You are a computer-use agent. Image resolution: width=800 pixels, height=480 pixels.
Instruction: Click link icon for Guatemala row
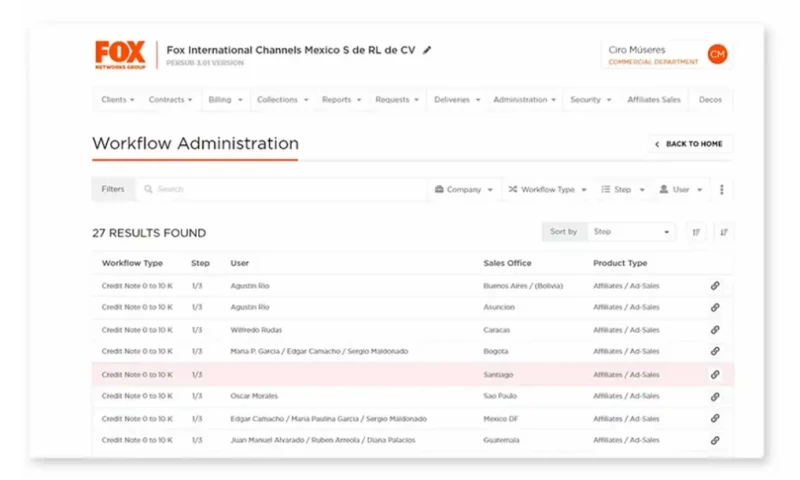715,440
